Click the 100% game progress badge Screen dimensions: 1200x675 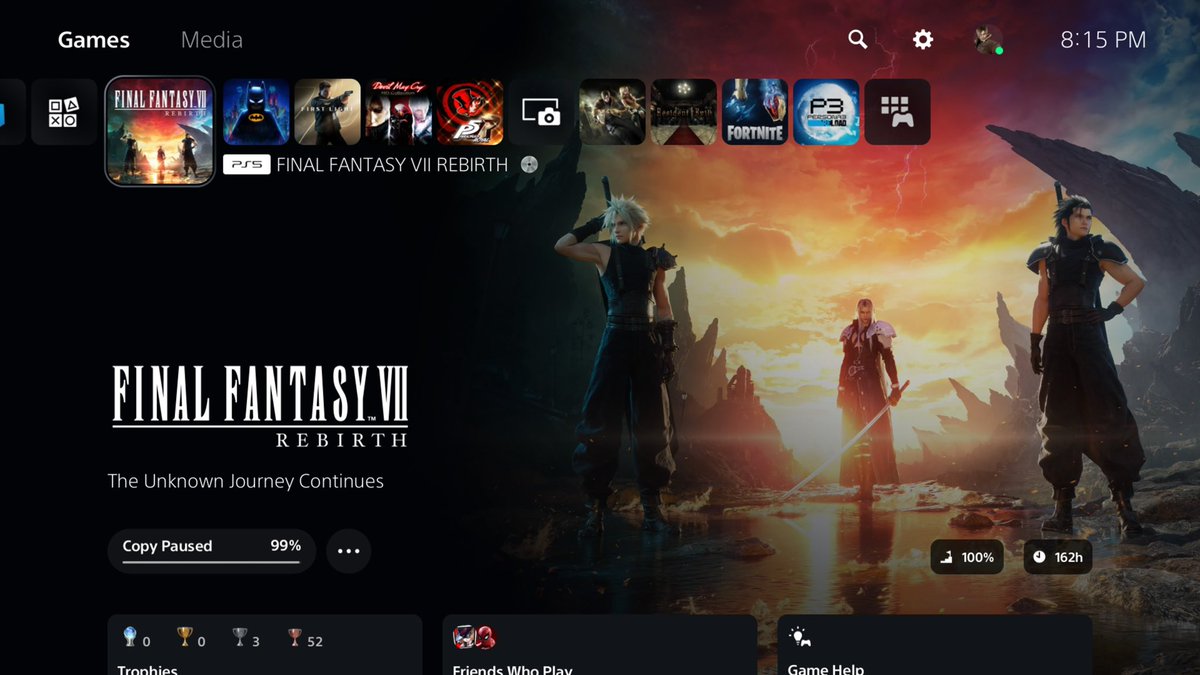coord(968,557)
